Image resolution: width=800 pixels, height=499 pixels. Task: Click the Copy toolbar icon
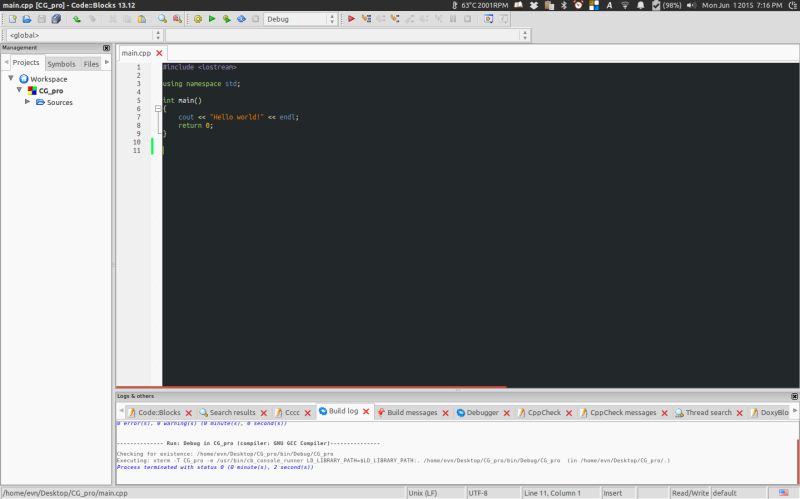pos(127,19)
